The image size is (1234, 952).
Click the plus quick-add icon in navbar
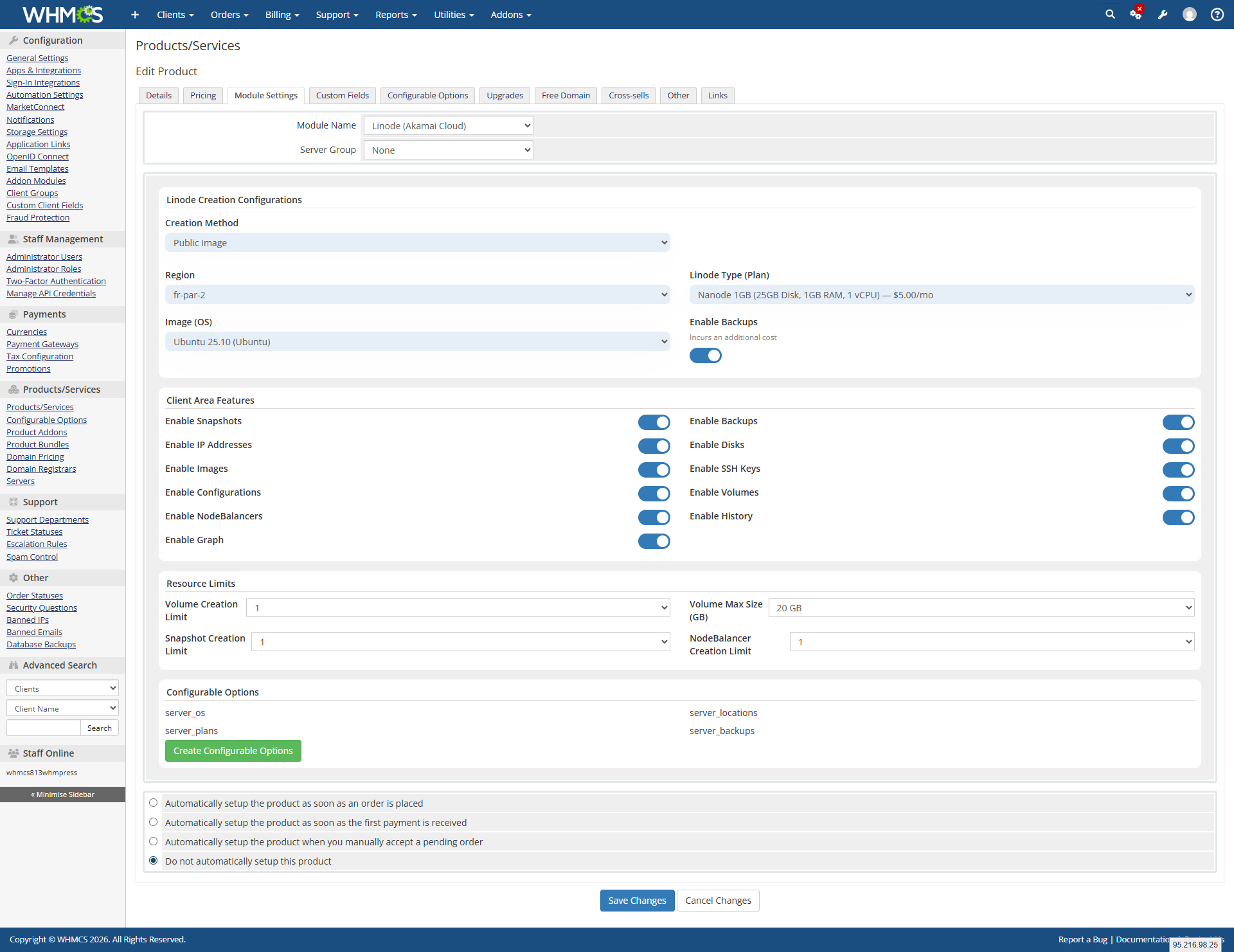[x=135, y=14]
